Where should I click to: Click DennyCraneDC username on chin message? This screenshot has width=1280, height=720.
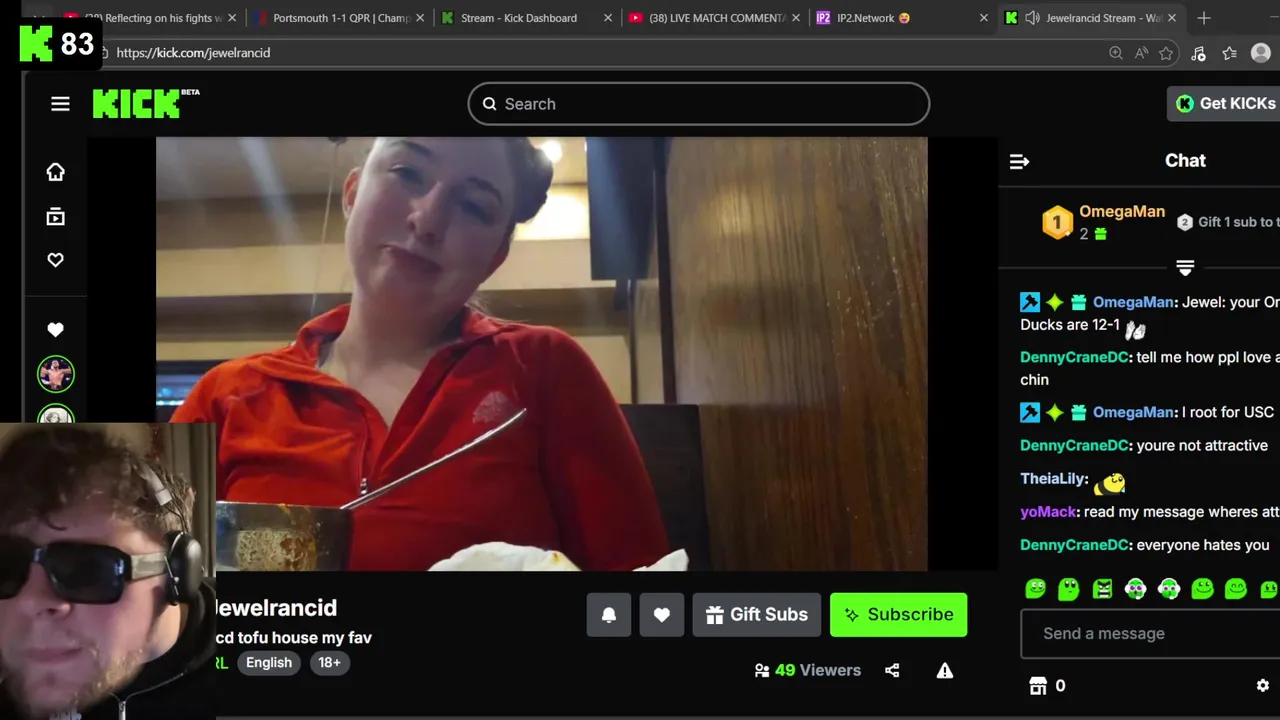1074,357
